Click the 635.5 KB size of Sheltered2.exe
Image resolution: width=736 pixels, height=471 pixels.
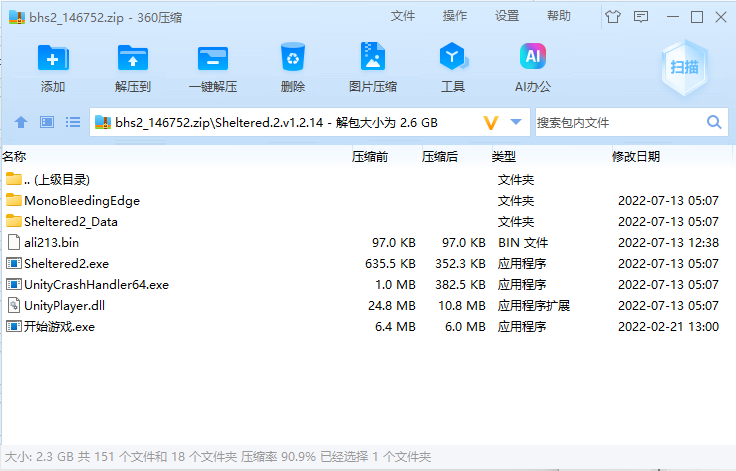[390, 263]
